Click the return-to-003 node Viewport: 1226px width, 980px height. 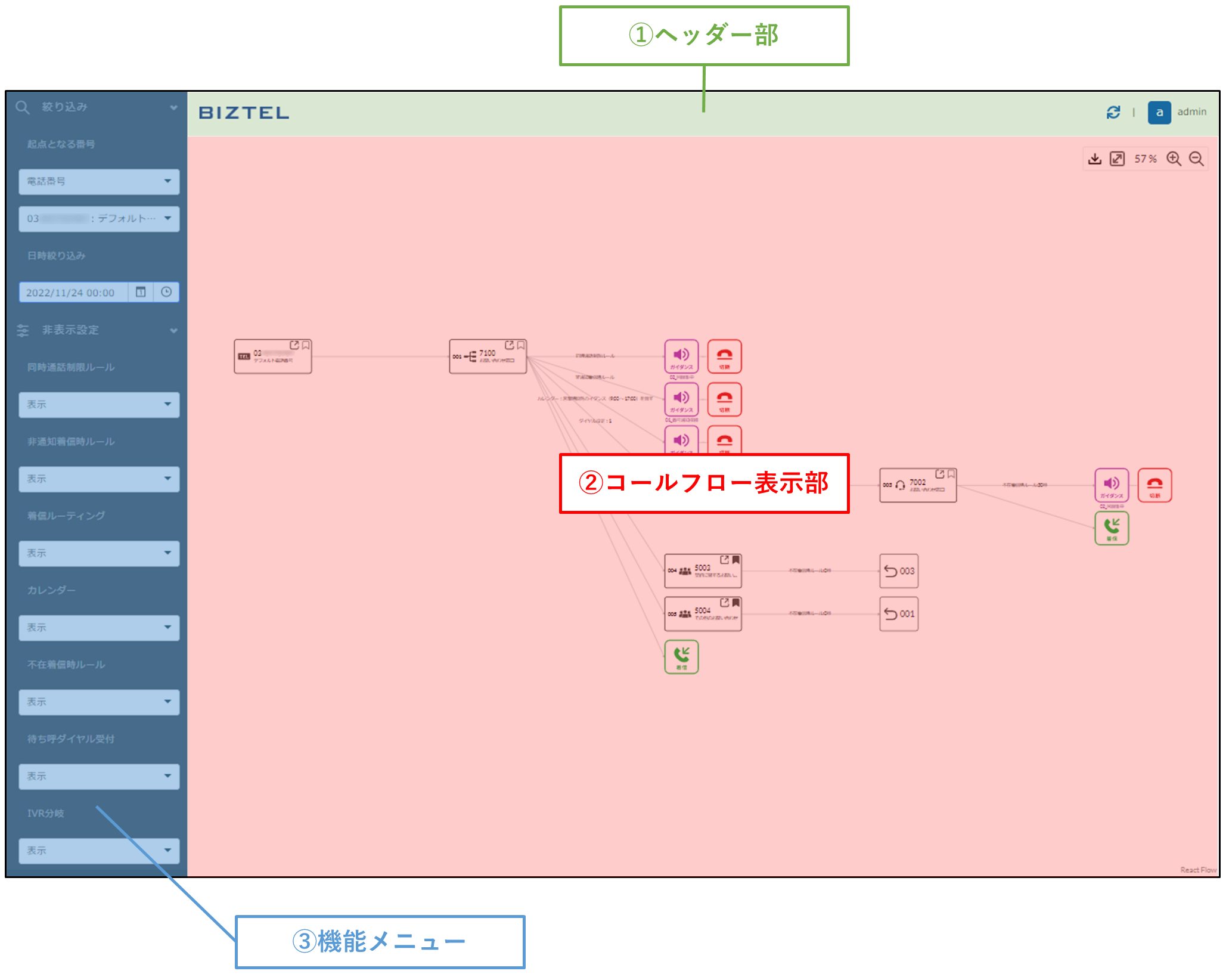tap(899, 571)
